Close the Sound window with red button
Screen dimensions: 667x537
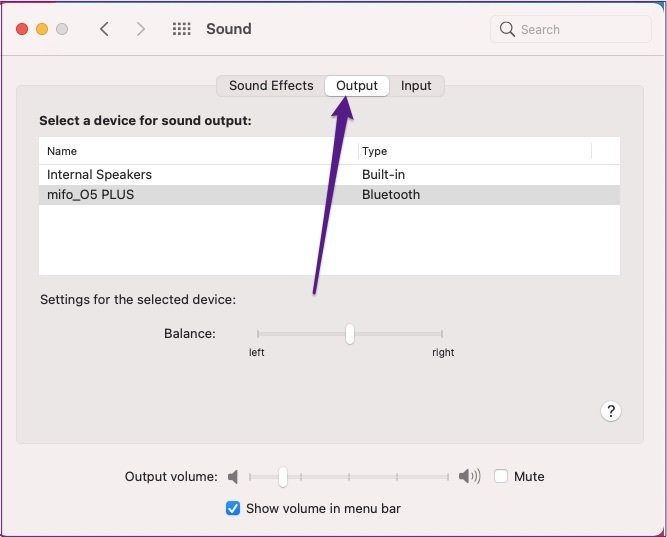(x=22, y=29)
